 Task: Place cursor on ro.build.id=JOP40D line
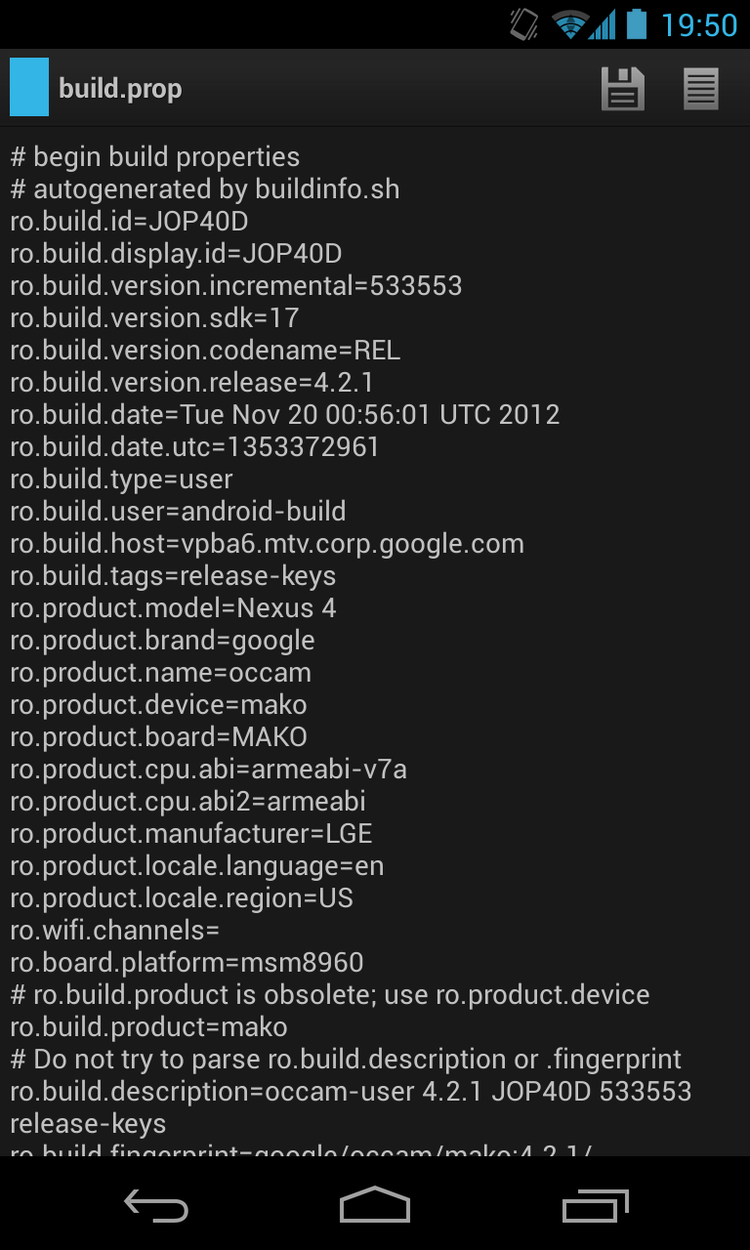click(129, 221)
